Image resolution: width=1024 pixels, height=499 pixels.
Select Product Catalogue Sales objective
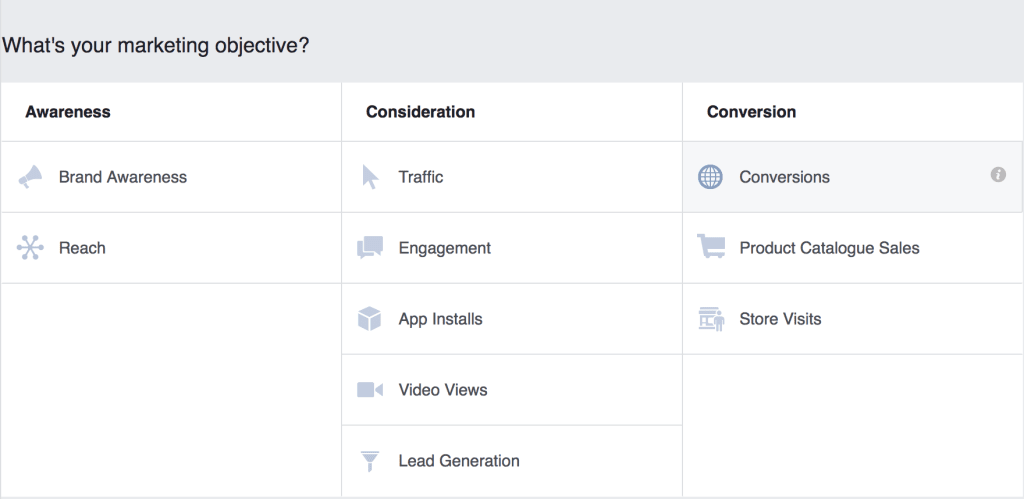pos(853,248)
